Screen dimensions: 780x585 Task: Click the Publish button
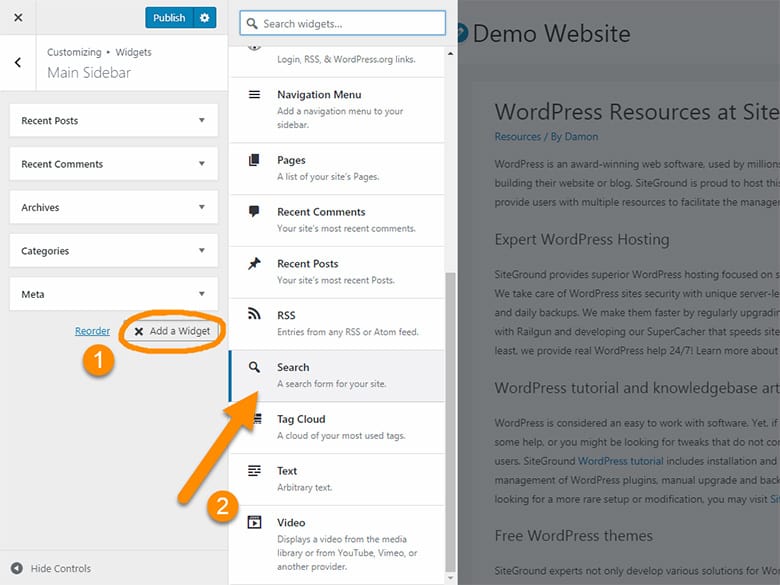click(x=169, y=18)
